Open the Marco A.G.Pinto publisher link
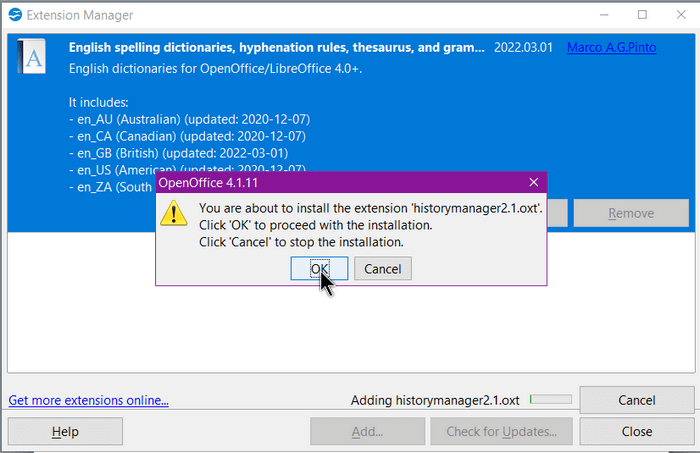Image resolution: width=700 pixels, height=453 pixels. tap(612, 47)
